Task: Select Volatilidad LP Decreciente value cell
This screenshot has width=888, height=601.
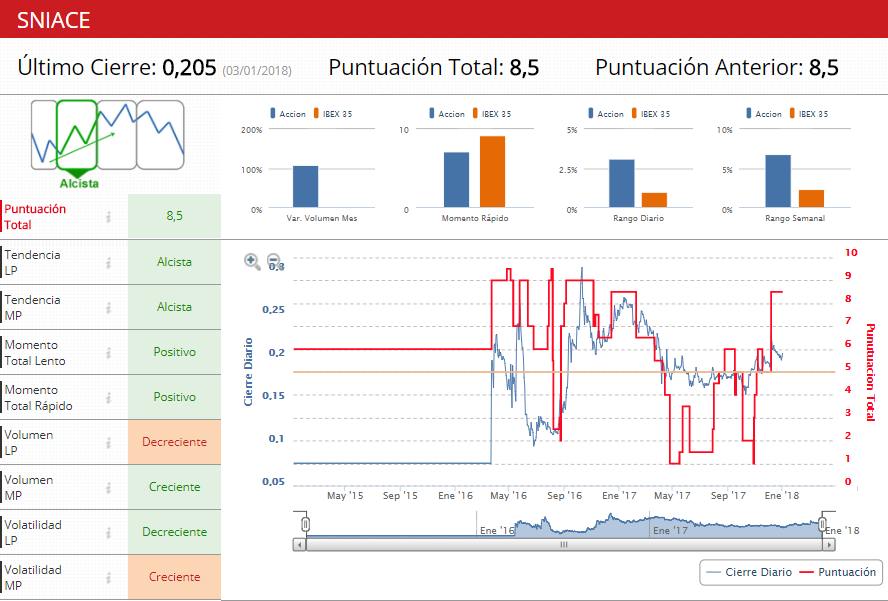Action: click(174, 532)
